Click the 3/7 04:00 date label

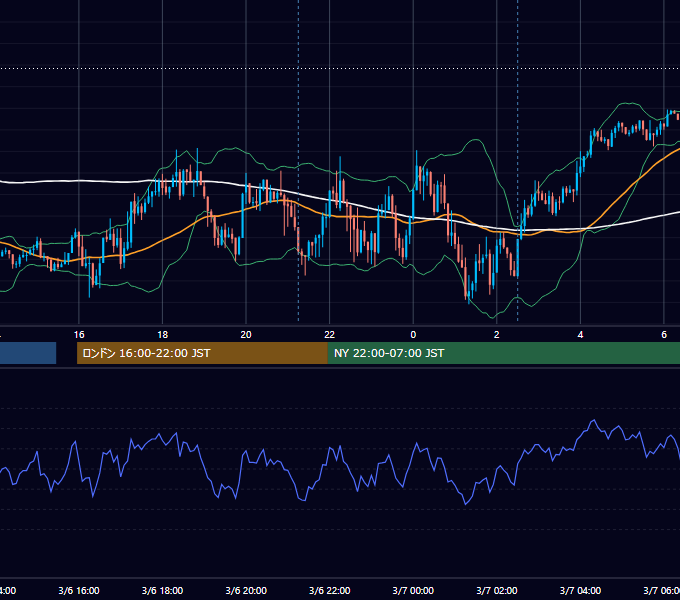pyautogui.click(x=580, y=590)
